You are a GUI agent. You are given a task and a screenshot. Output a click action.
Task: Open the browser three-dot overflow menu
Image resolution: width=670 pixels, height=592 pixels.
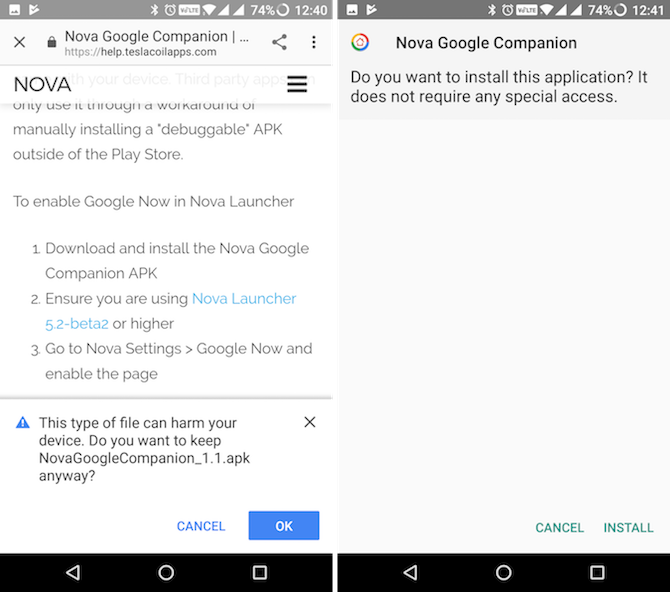point(314,42)
